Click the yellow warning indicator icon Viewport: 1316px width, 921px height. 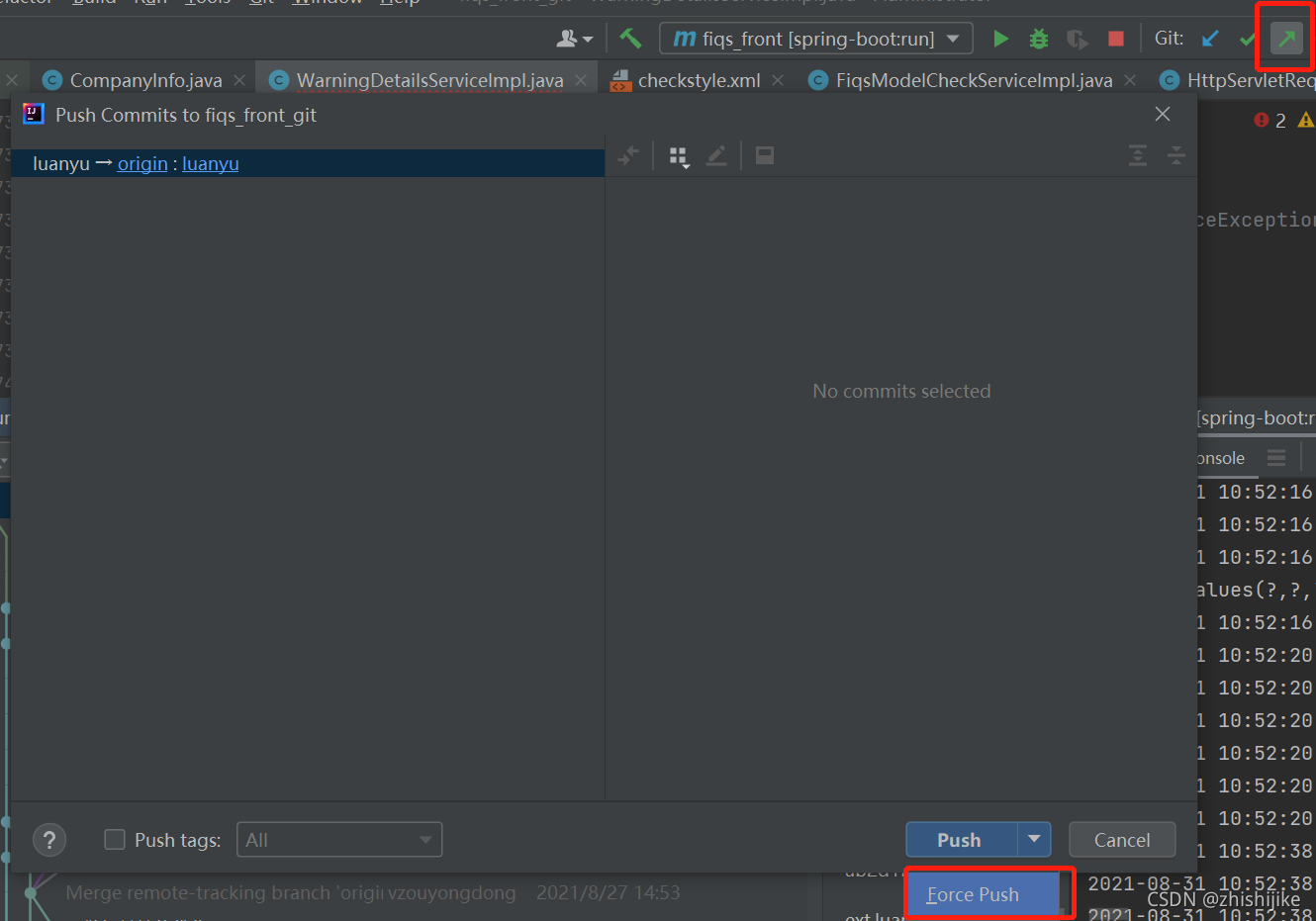tap(1305, 120)
